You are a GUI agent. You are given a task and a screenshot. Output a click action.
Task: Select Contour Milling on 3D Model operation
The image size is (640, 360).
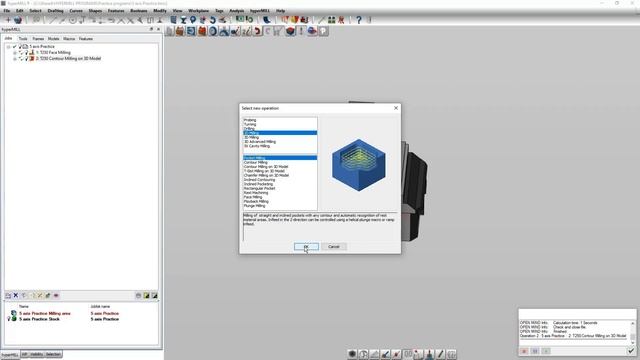click(266, 167)
